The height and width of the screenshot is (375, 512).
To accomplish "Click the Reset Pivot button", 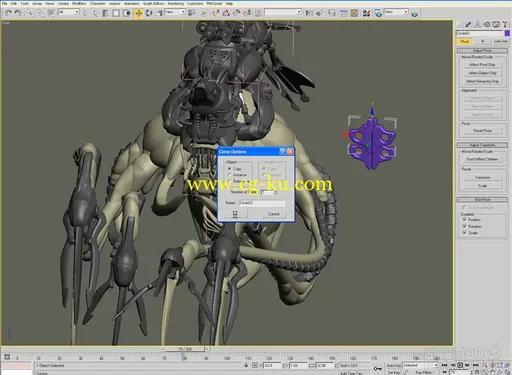I will click(482, 131).
